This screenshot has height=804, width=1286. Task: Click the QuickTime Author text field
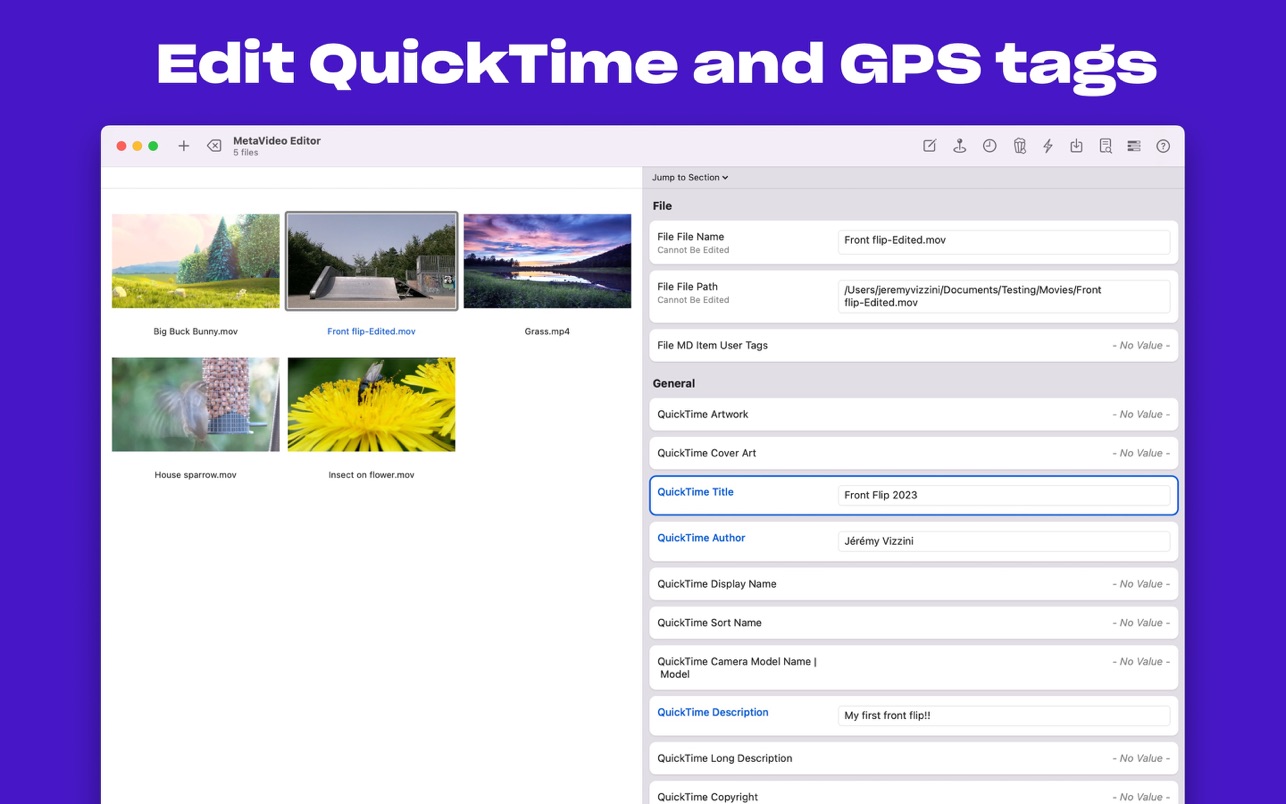pyautogui.click(x=1003, y=541)
